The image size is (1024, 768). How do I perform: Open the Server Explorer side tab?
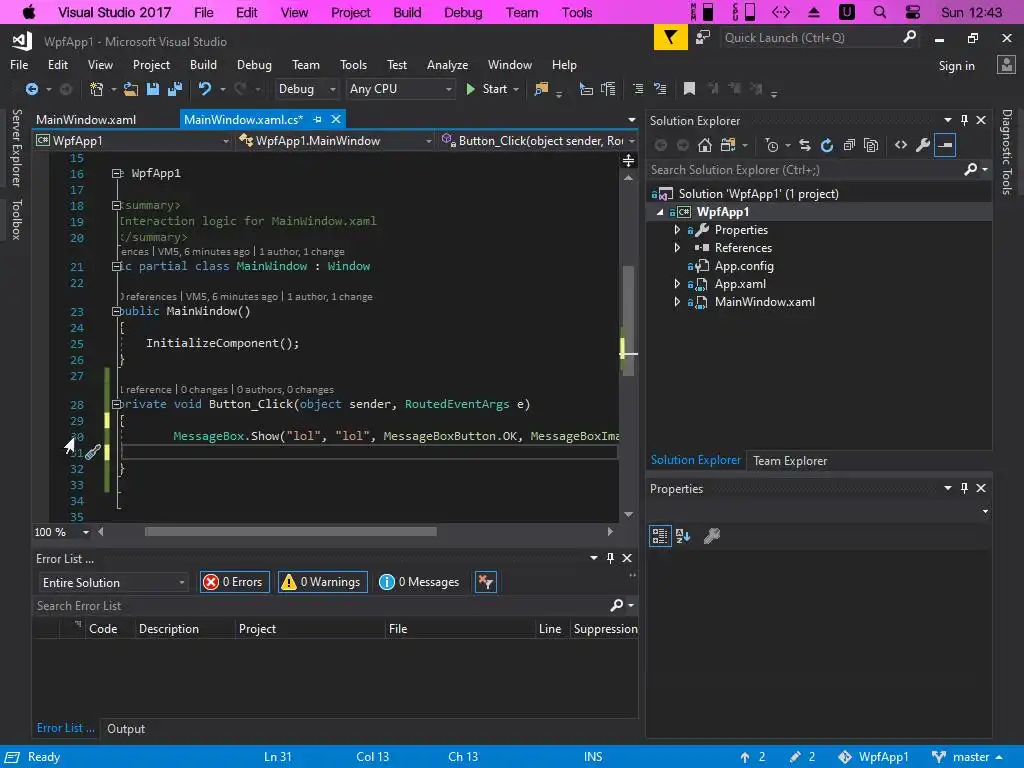[x=16, y=148]
